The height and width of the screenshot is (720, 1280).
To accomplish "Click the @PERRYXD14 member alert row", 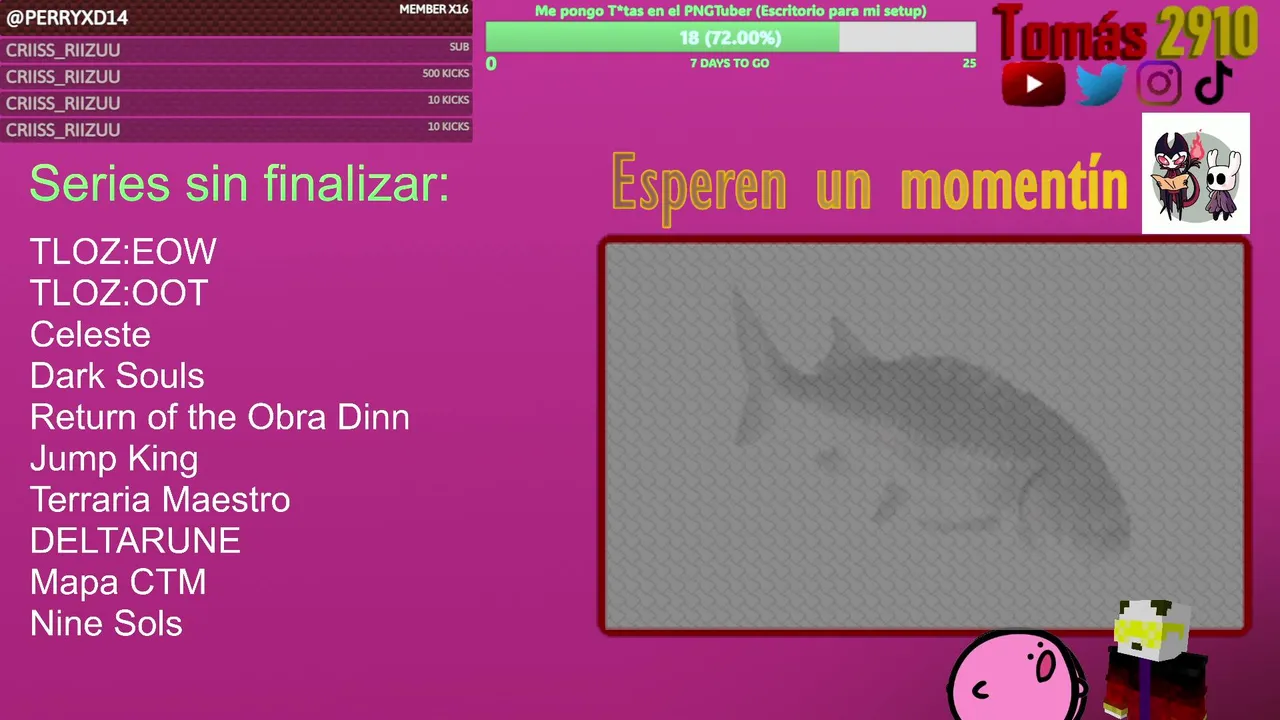I will [236, 18].
